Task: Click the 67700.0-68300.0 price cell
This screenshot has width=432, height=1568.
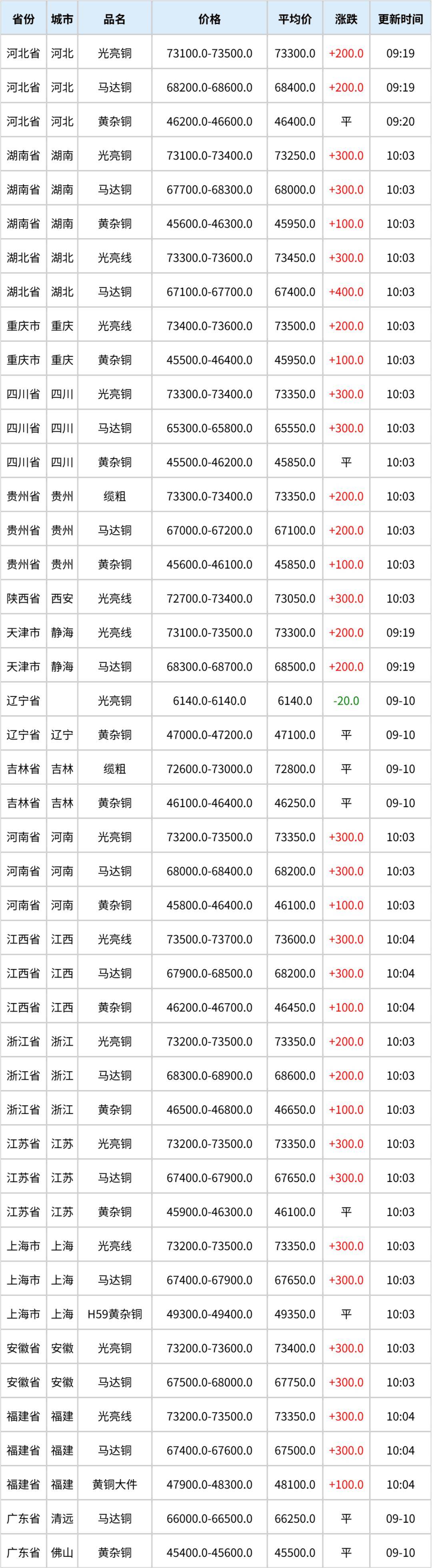Action: tap(209, 189)
